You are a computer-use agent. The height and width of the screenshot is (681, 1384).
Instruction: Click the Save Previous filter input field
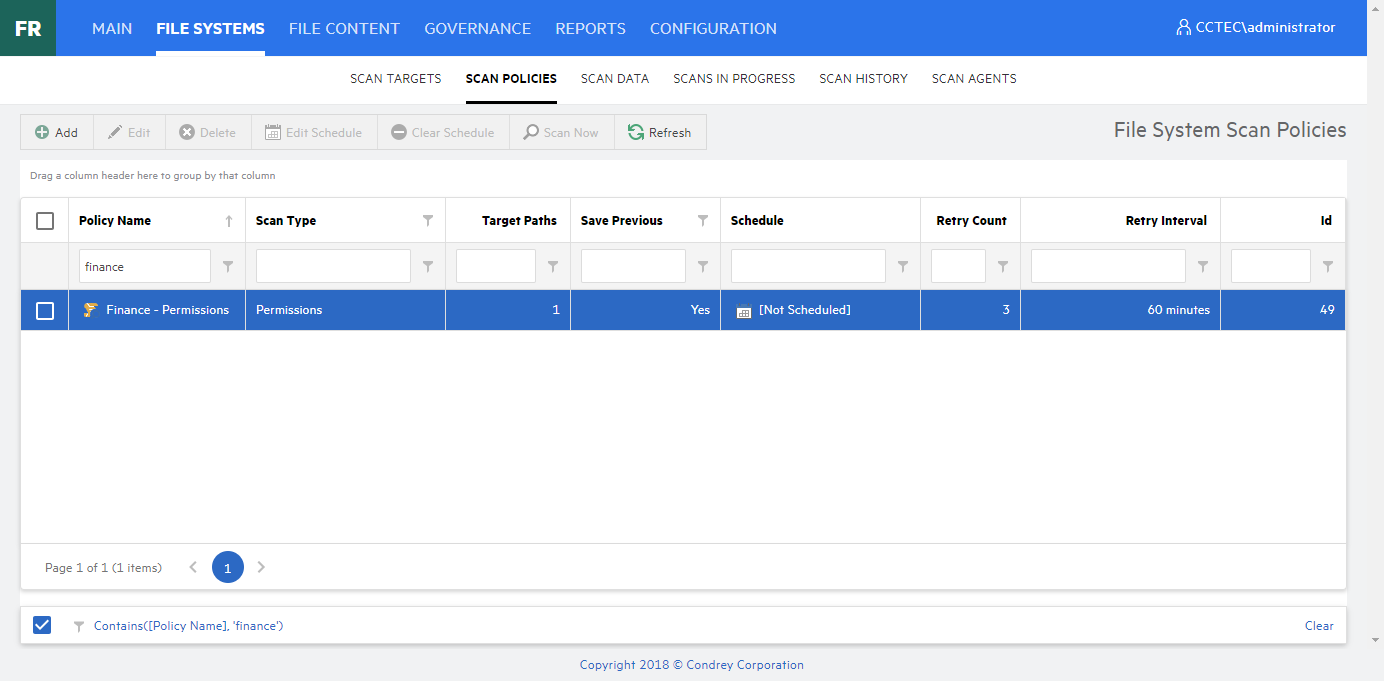point(633,266)
